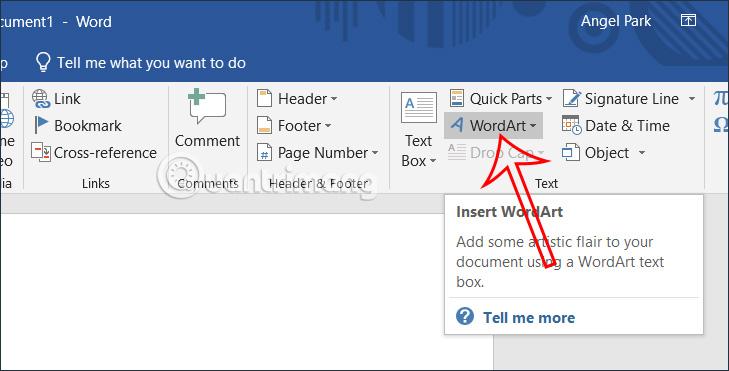Screen dimensions: 729x371
Task: Expand the Signature Line dropdown arrow
Action: pos(692,99)
